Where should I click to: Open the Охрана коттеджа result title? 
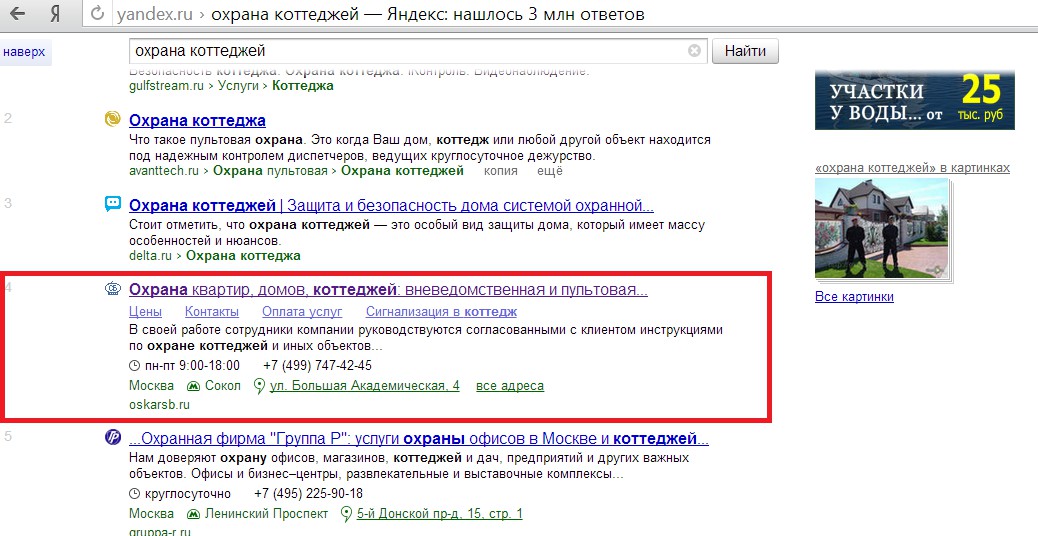[197, 120]
